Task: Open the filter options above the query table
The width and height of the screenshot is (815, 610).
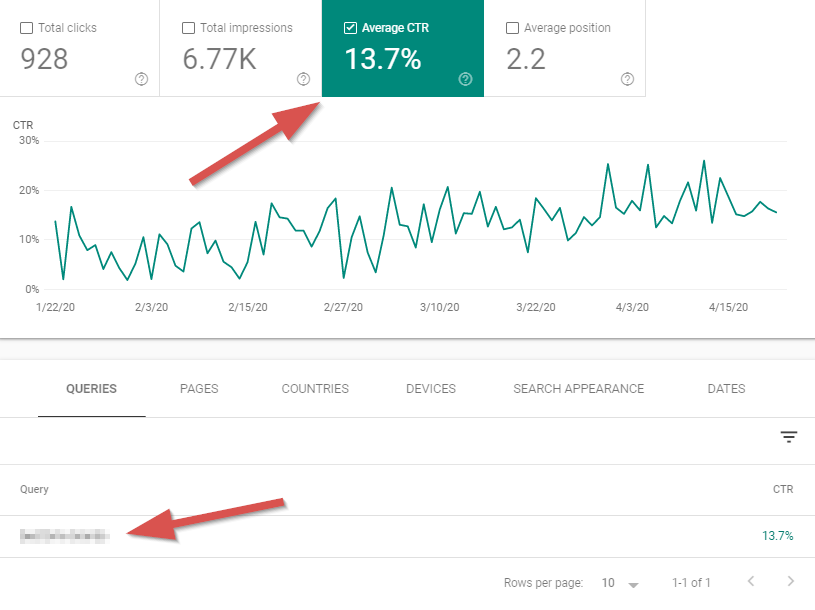Action: pyautogui.click(x=789, y=437)
